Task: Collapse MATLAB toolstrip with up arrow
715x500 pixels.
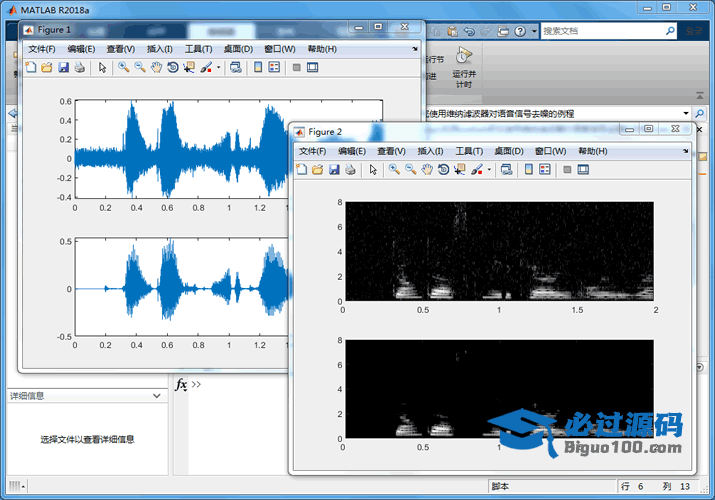Action: [700, 96]
